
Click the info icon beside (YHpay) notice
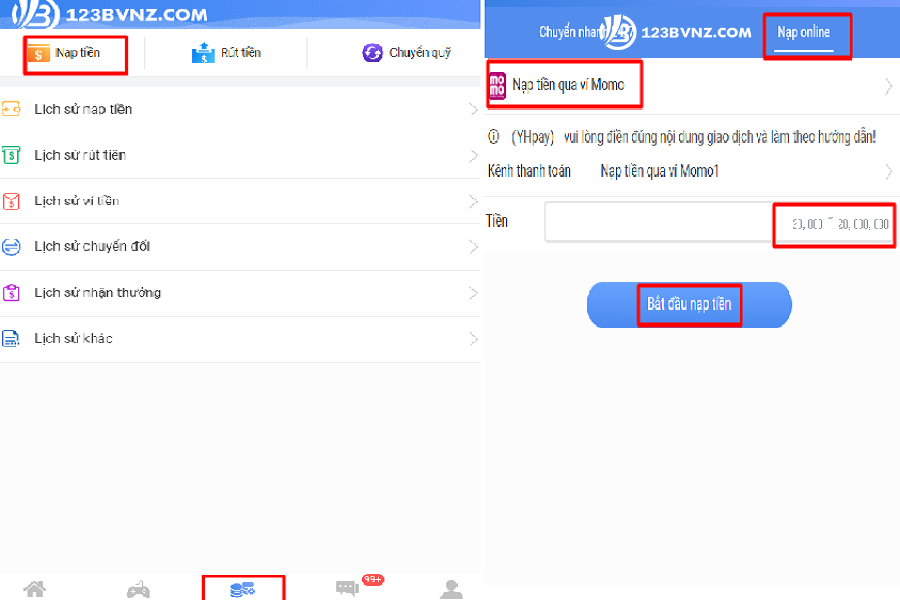click(494, 137)
